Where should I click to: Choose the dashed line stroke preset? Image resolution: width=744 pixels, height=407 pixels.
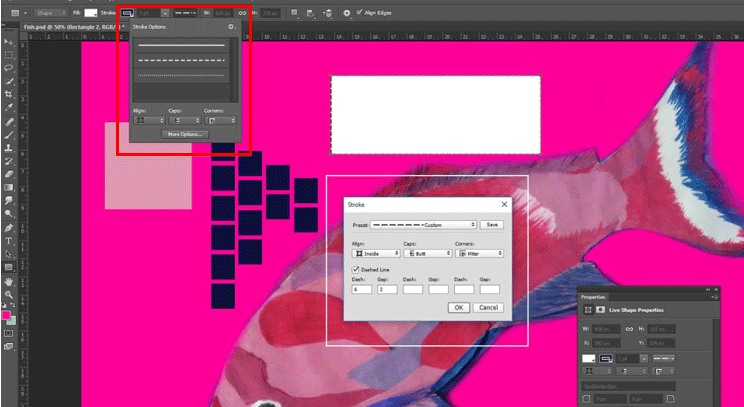tap(181, 60)
